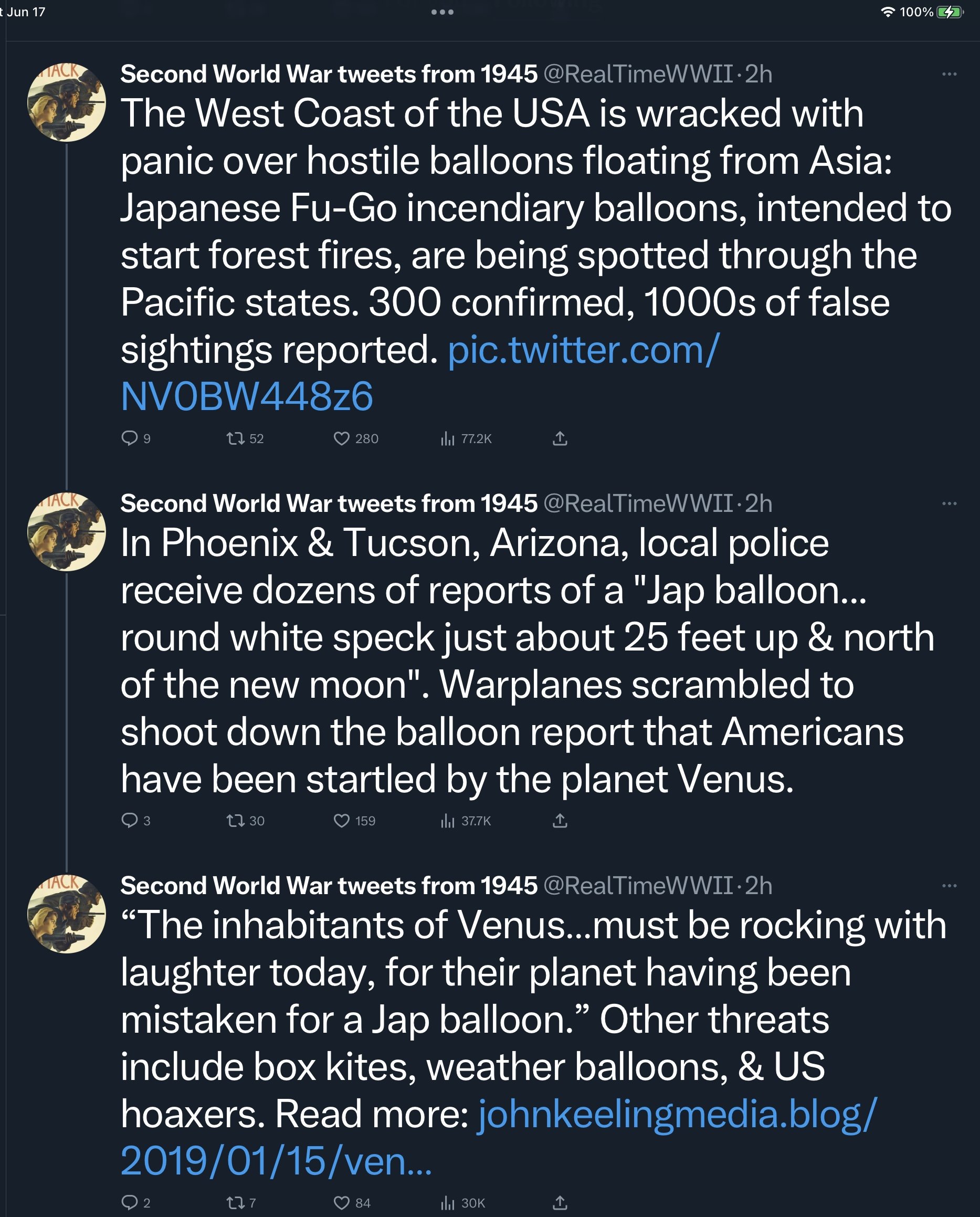This screenshot has height=1217, width=980.
Task: Open more options on the Phoenix tweet
Action: 949,503
